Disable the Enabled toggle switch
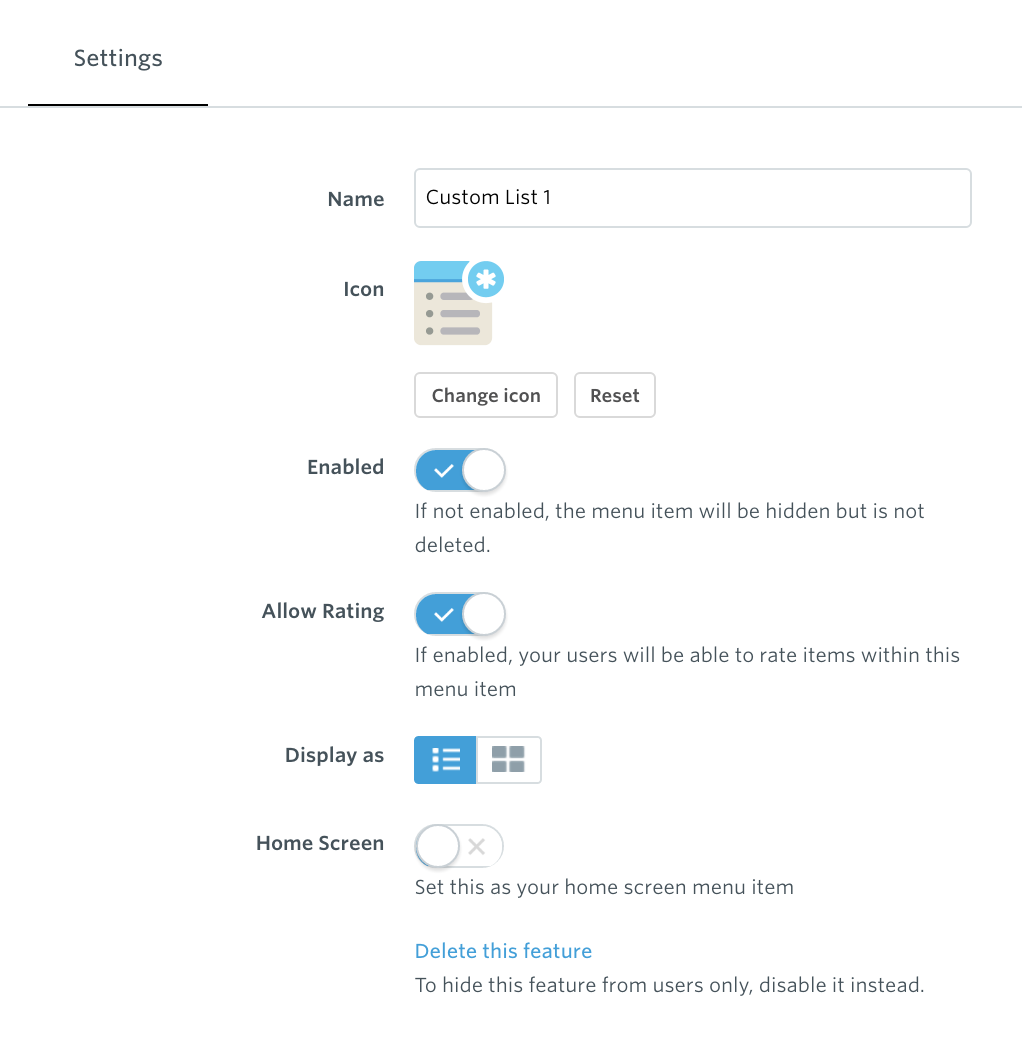The height and width of the screenshot is (1048, 1022). point(460,470)
